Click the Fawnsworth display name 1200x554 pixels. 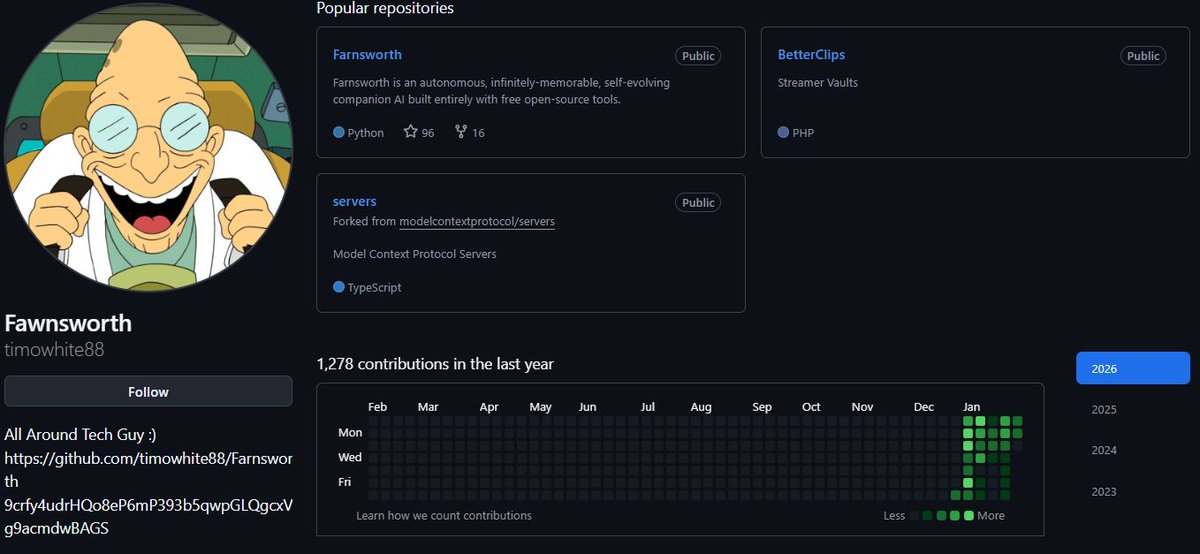(68, 323)
